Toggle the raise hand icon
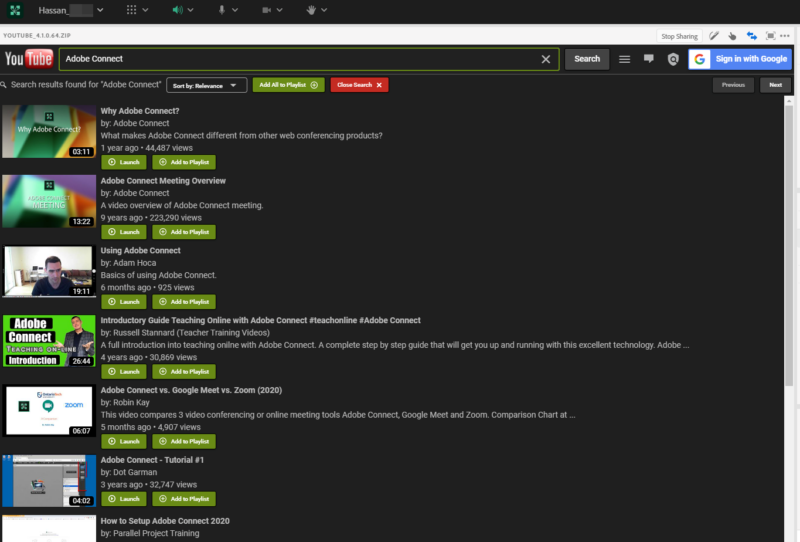This screenshot has height=542, width=800. [x=311, y=10]
